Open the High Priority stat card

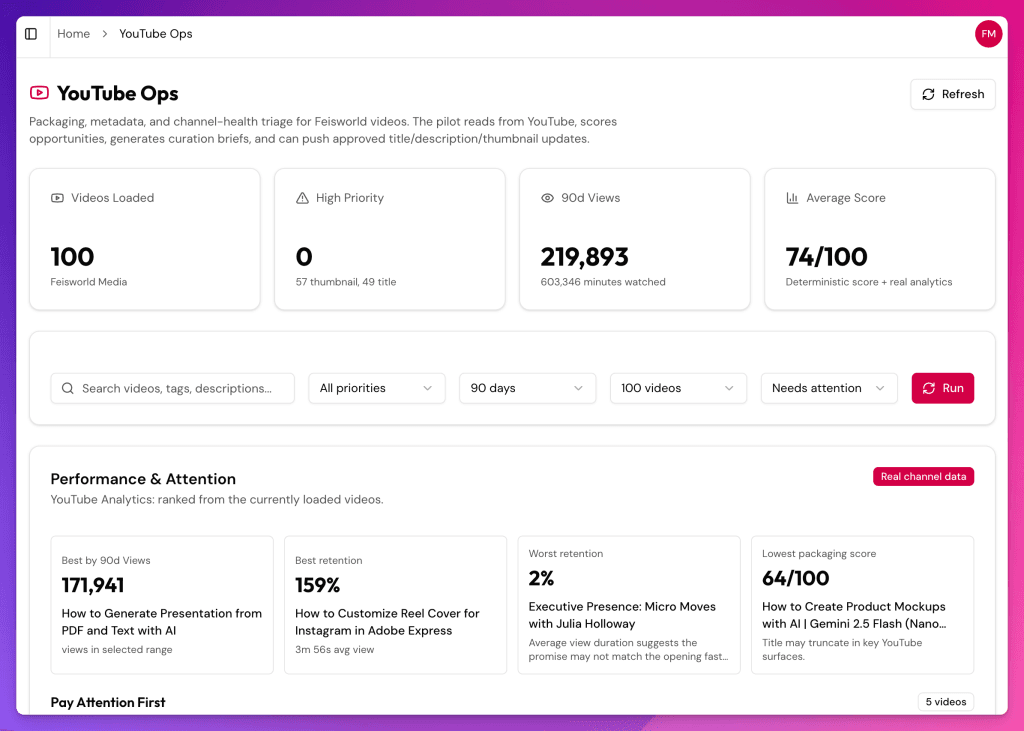click(x=390, y=239)
